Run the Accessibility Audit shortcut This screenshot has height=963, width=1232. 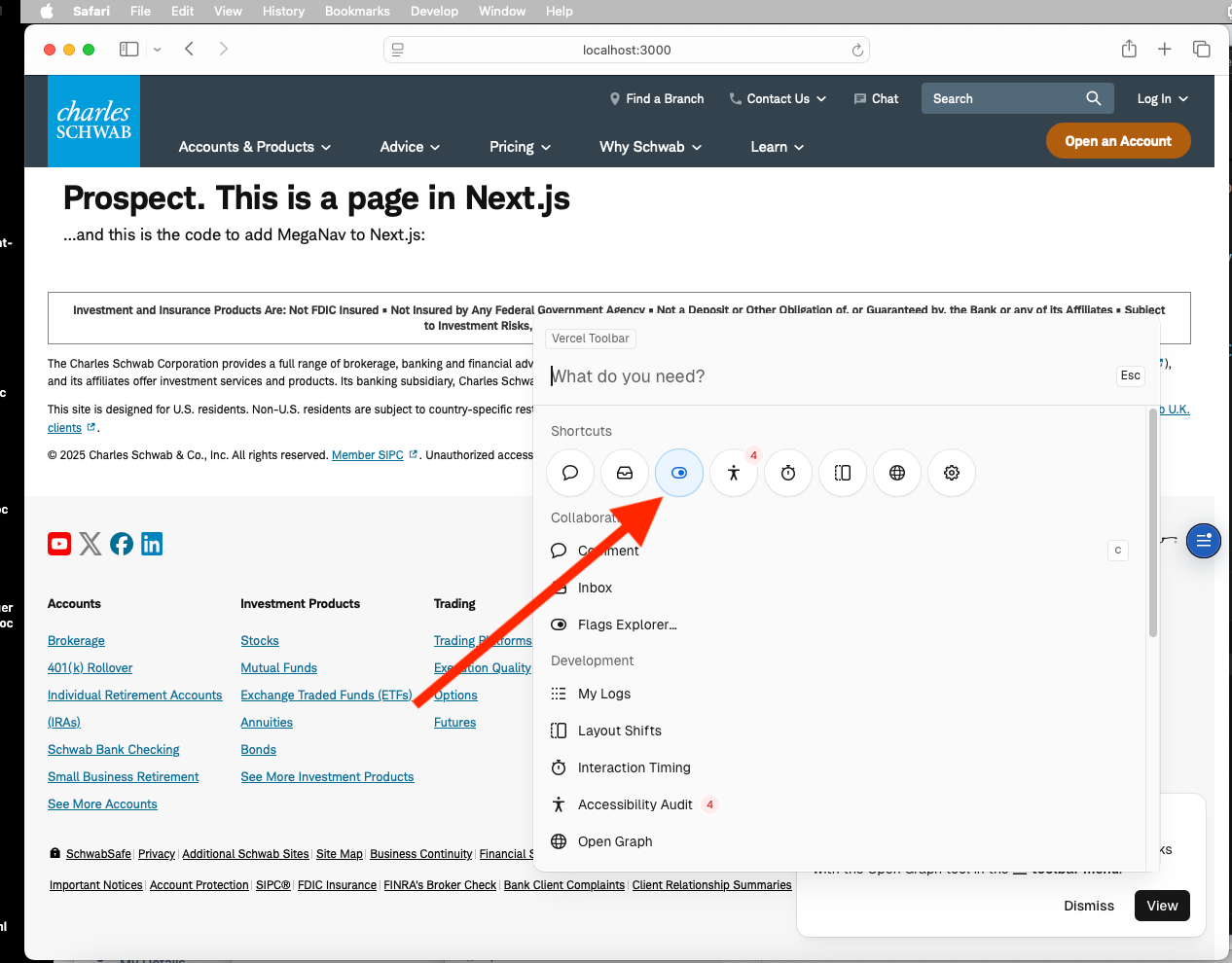(733, 473)
